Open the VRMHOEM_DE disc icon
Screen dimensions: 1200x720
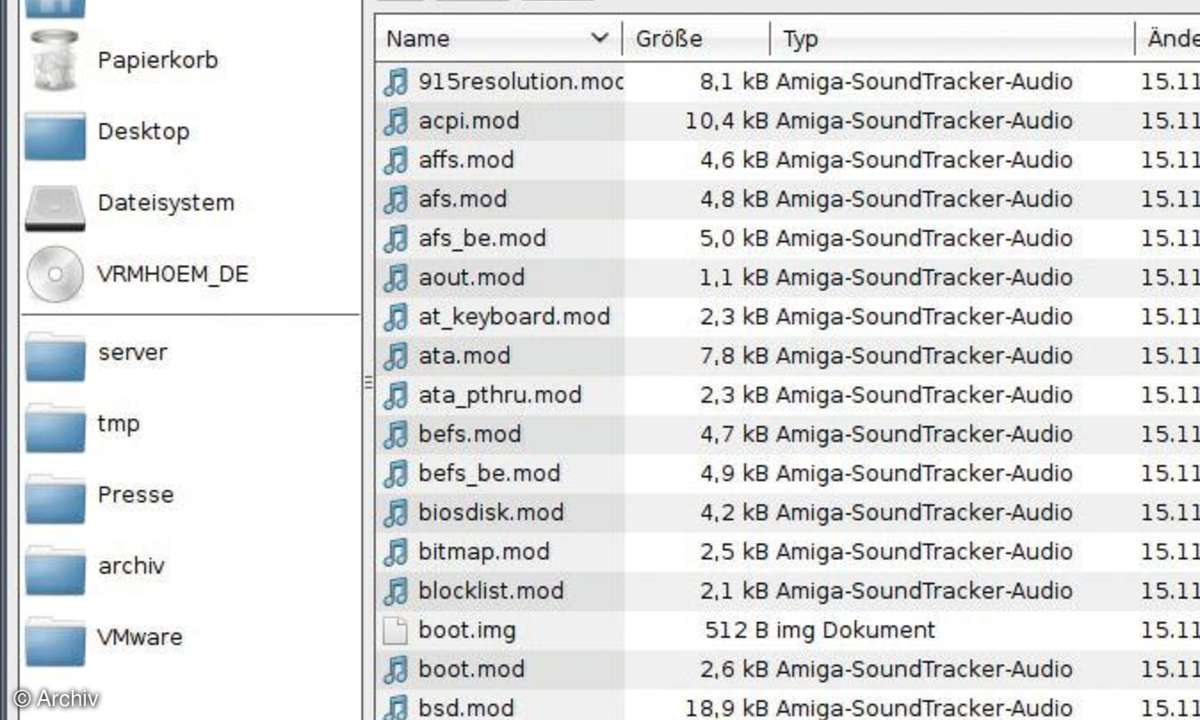pos(55,273)
